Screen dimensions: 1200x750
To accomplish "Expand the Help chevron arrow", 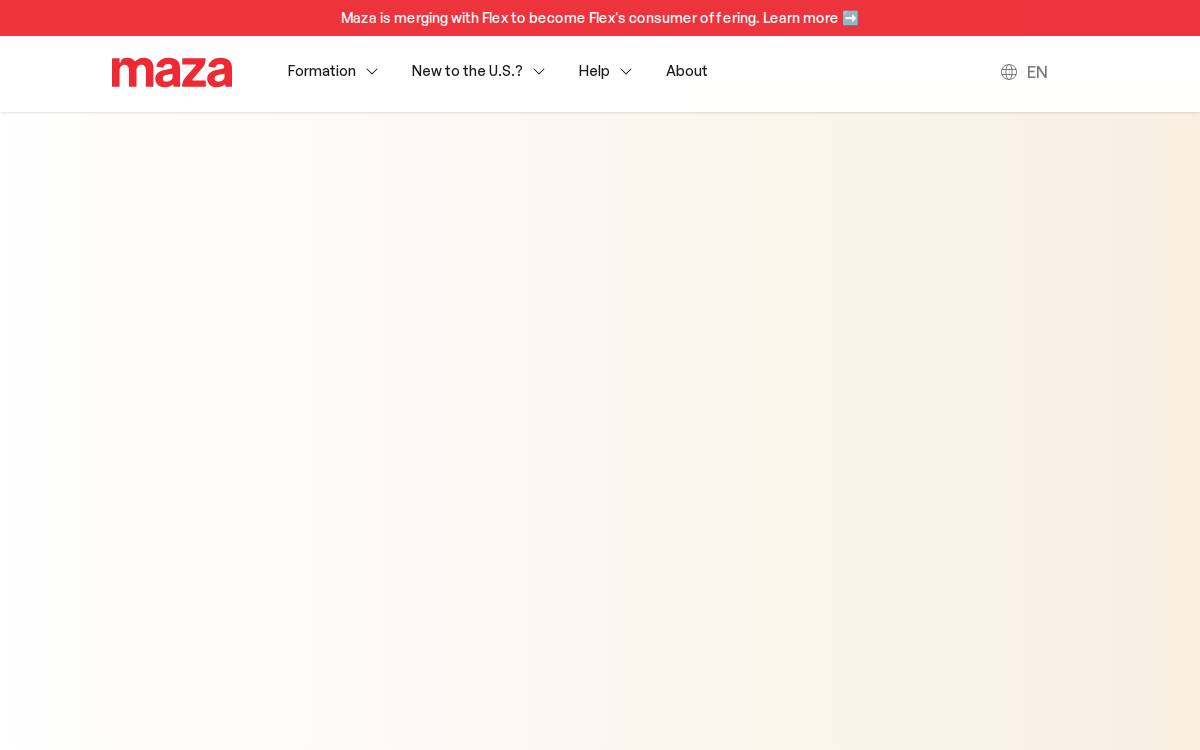I will (626, 72).
